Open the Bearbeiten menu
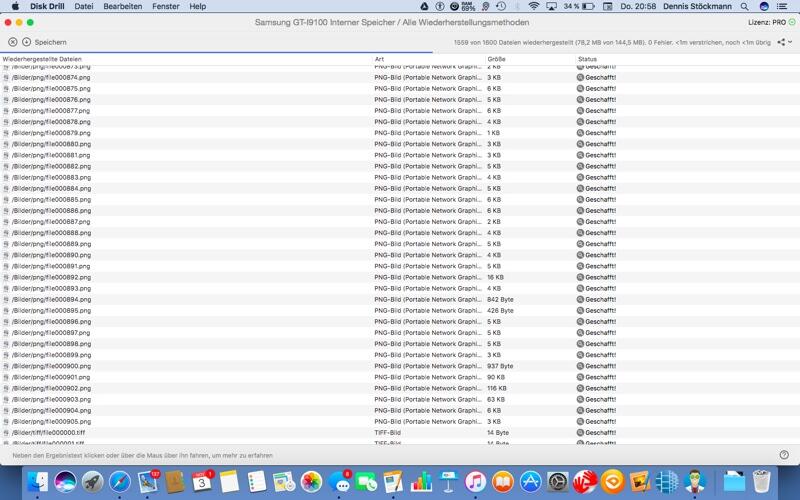 [x=122, y=6]
